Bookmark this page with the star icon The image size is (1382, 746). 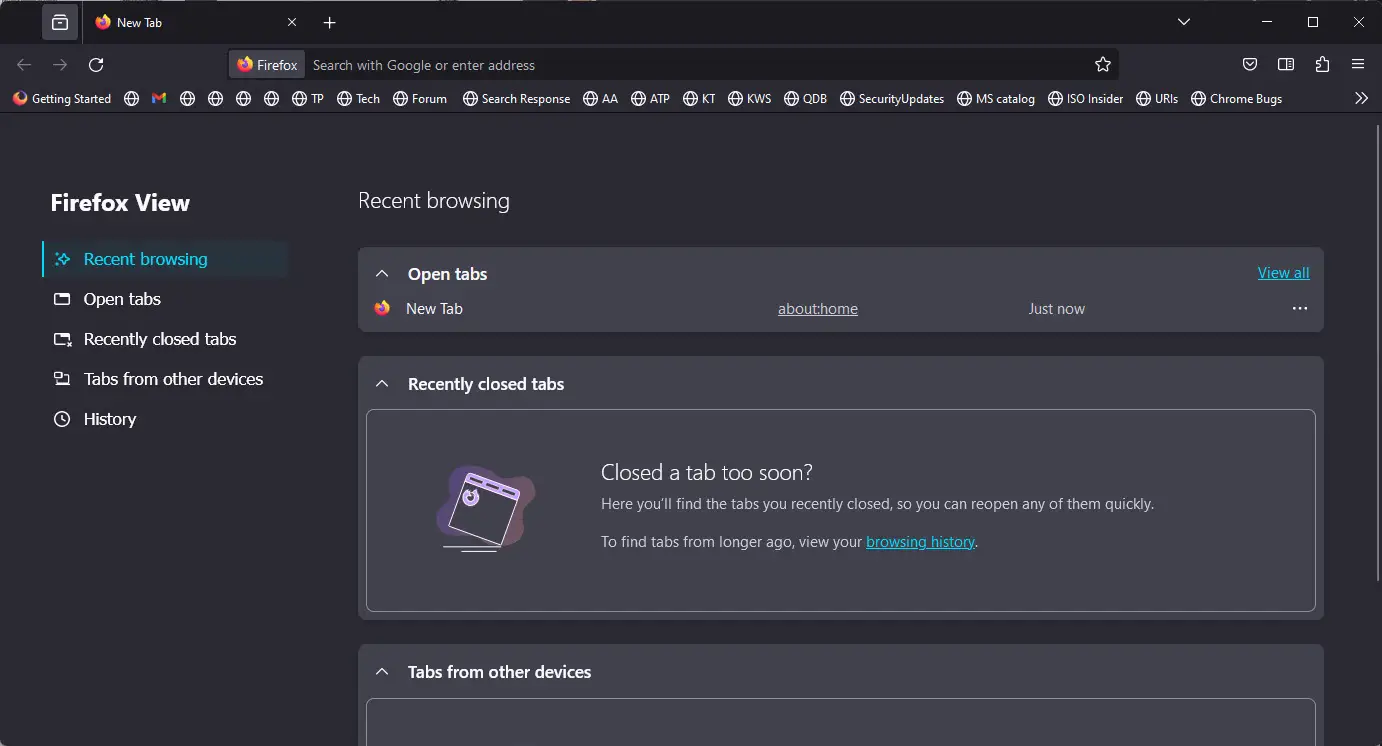(1103, 65)
